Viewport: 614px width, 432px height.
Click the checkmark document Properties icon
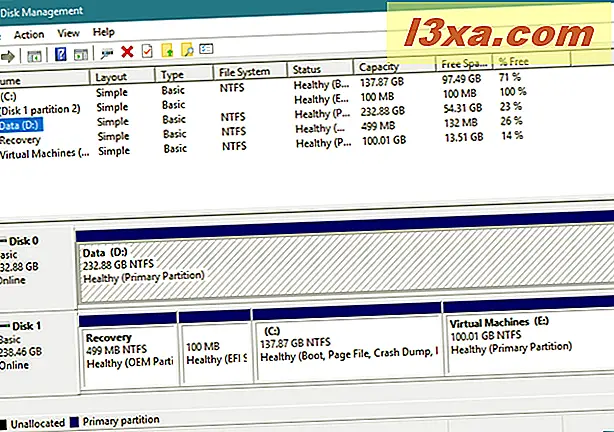[x=147, y=51]
